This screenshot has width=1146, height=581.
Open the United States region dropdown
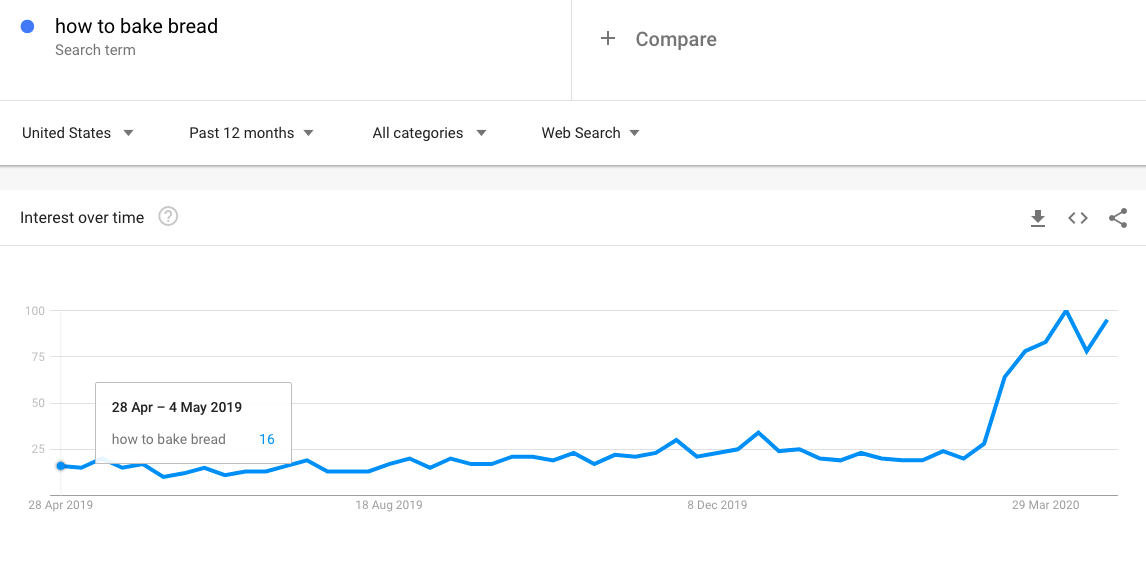tap(77, 133)
